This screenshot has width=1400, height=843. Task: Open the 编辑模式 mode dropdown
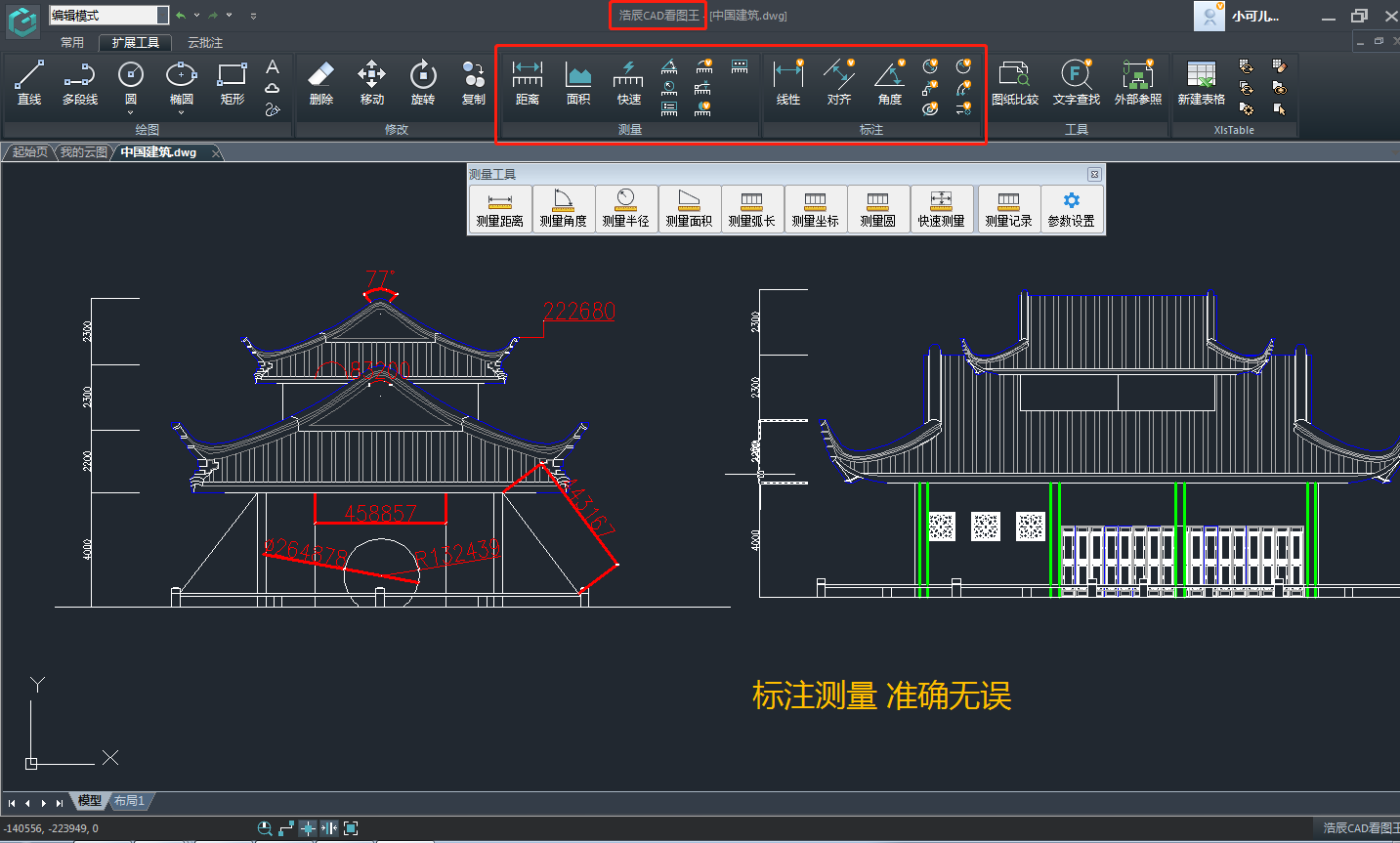click(162, 16)
